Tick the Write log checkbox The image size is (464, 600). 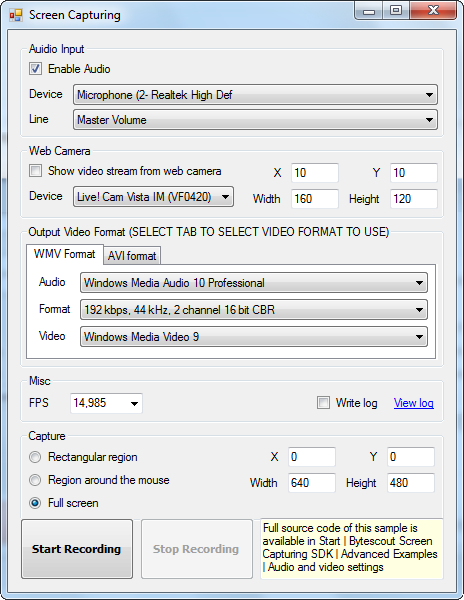[323, 403]
